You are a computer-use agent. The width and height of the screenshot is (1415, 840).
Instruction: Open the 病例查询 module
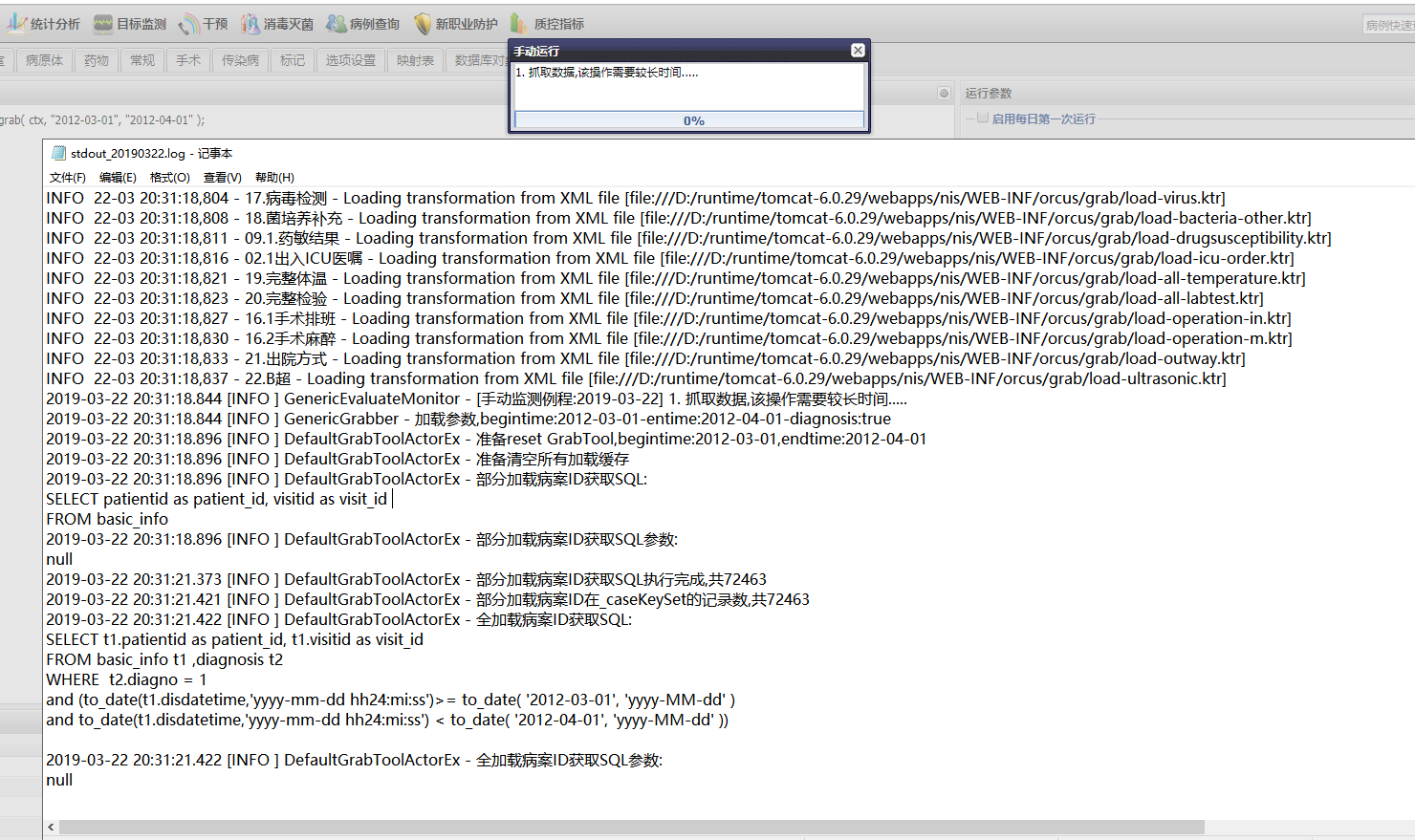click(363, 24)
